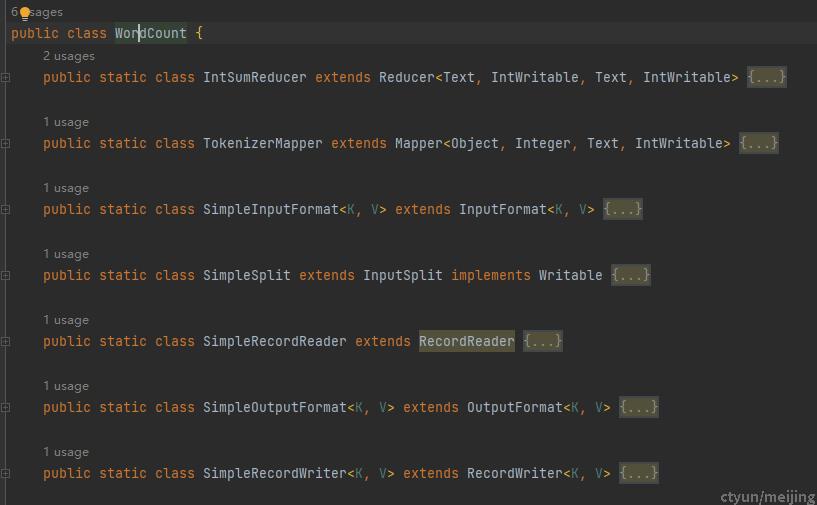Viewport: 817px width, 505px height.
Task: Expand the SimpleRecordWriter class fold gutter toggle
Action: coord(5,474)
